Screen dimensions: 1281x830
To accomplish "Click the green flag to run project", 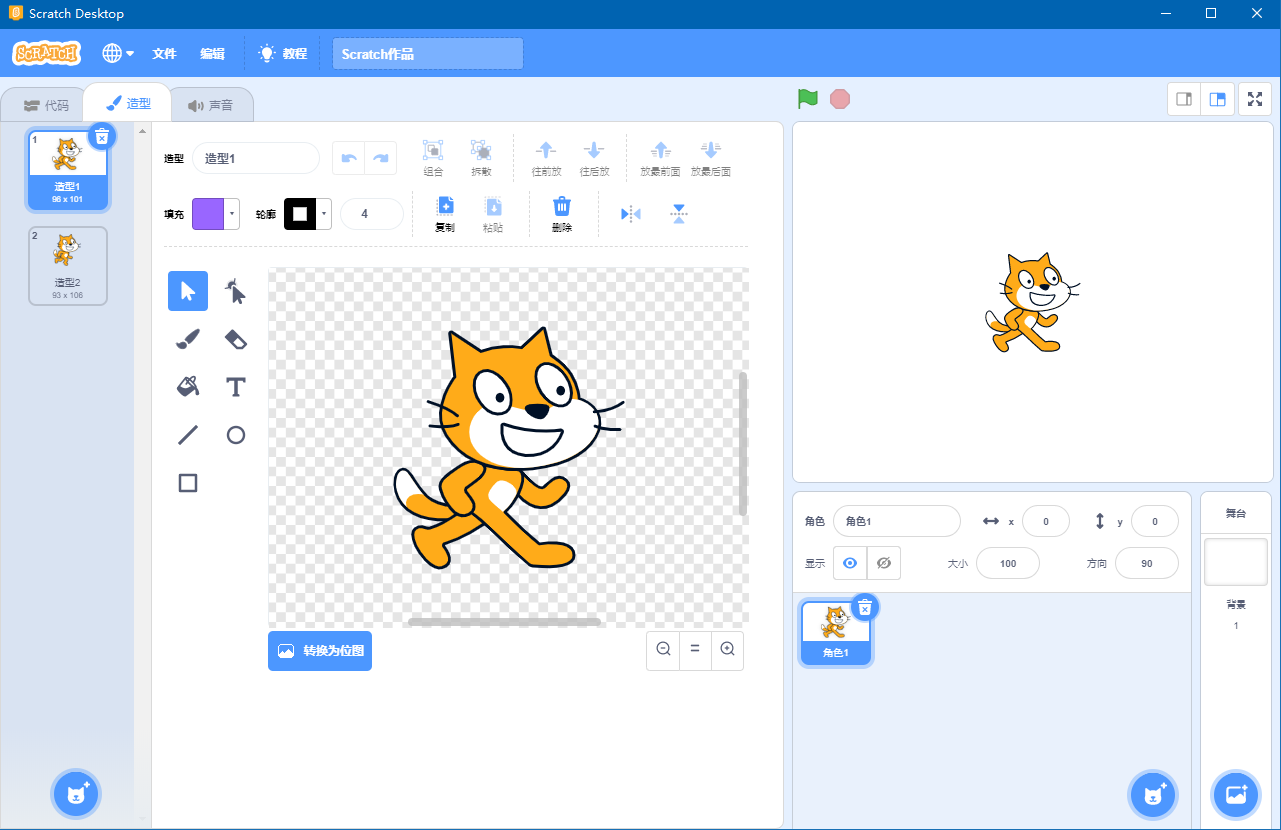I will click(808, 98).
